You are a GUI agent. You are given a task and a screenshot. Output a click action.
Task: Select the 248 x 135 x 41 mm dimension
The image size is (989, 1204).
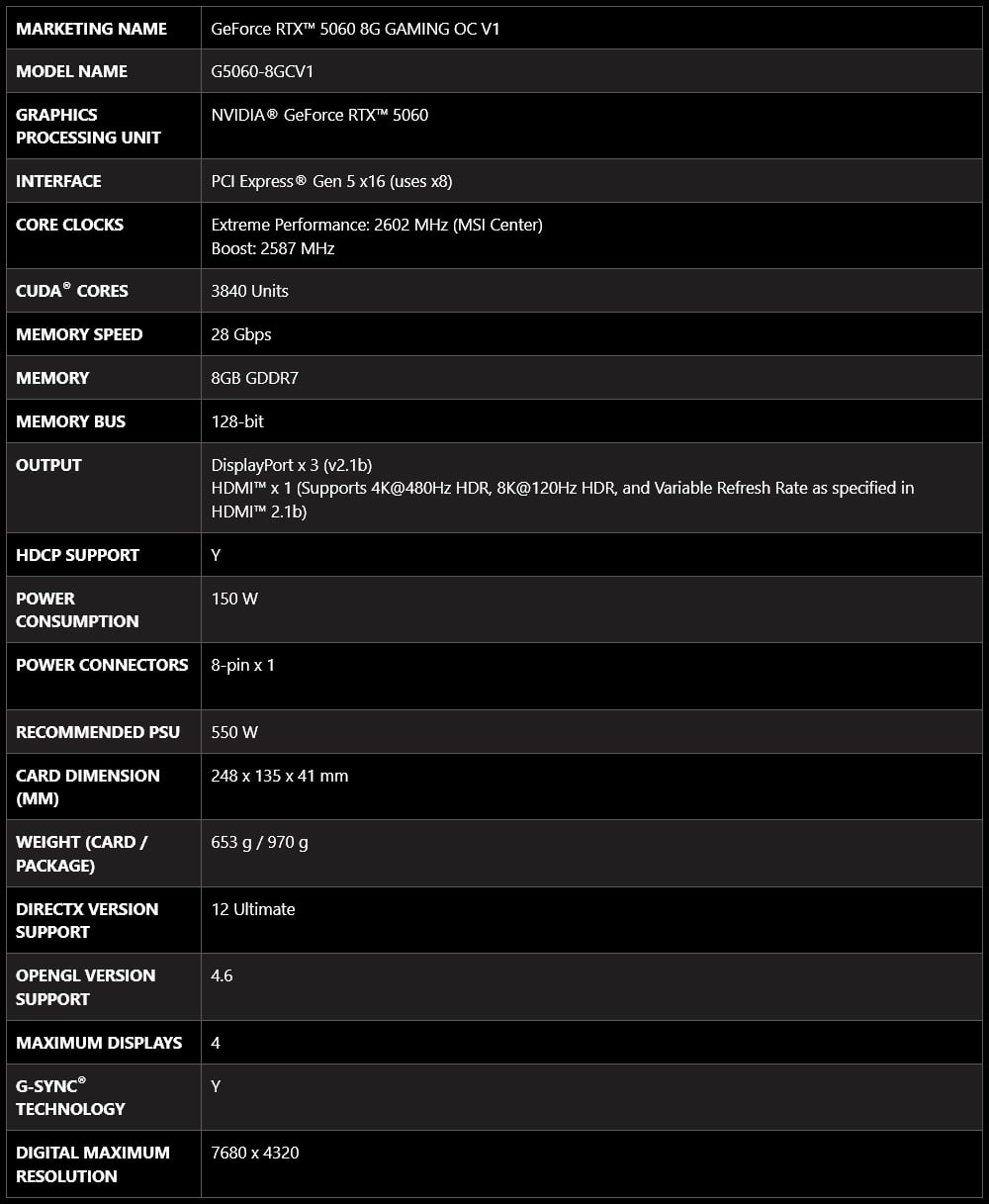click(x=280, y=776)
